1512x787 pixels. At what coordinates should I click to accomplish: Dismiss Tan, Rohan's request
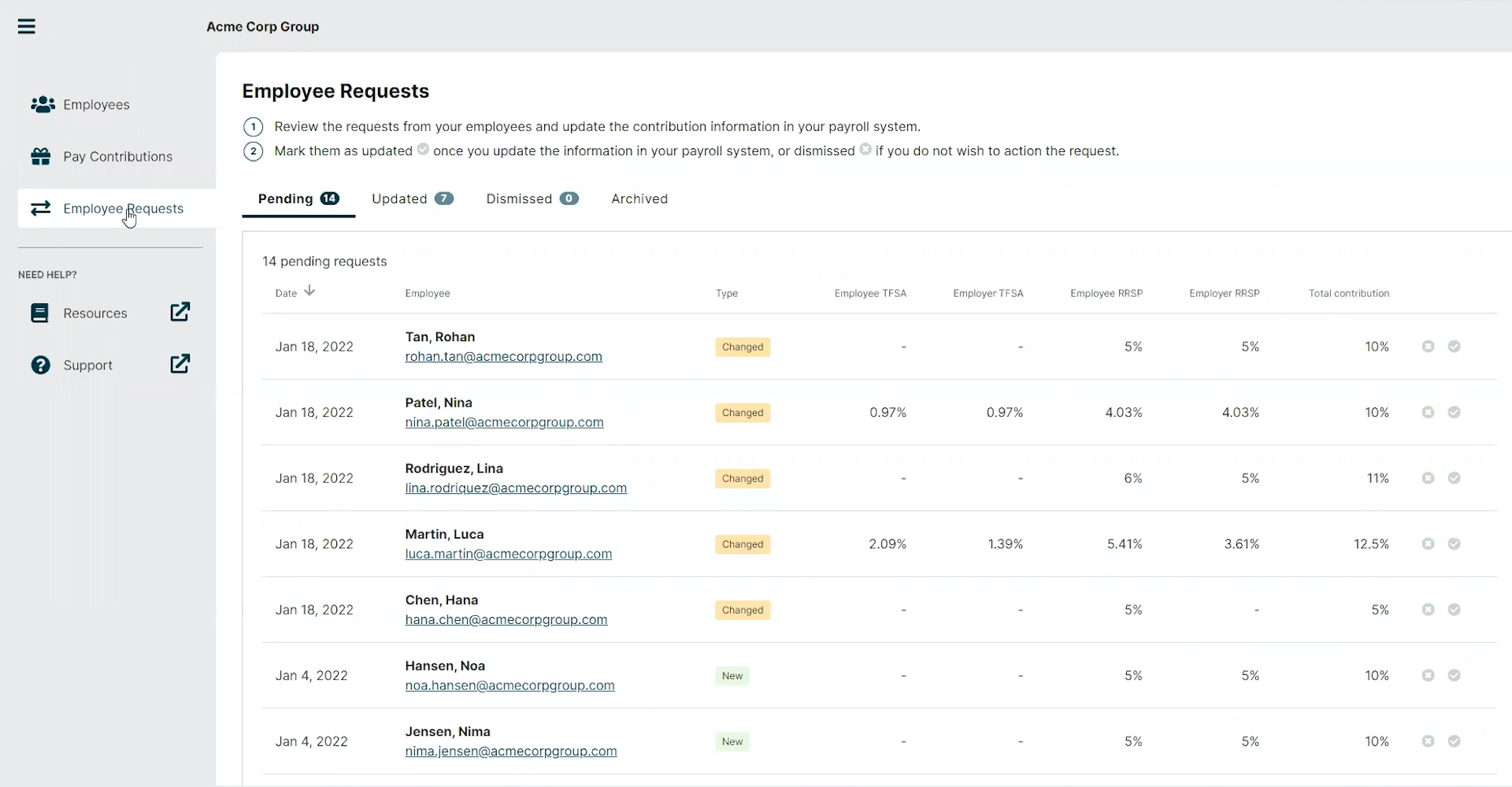1428,347
